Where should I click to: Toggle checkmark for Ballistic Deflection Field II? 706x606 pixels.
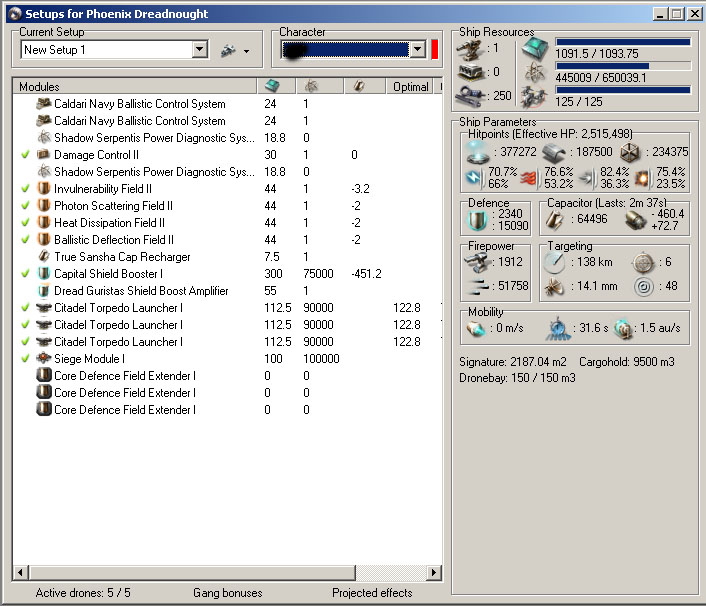tap(26, 240)
